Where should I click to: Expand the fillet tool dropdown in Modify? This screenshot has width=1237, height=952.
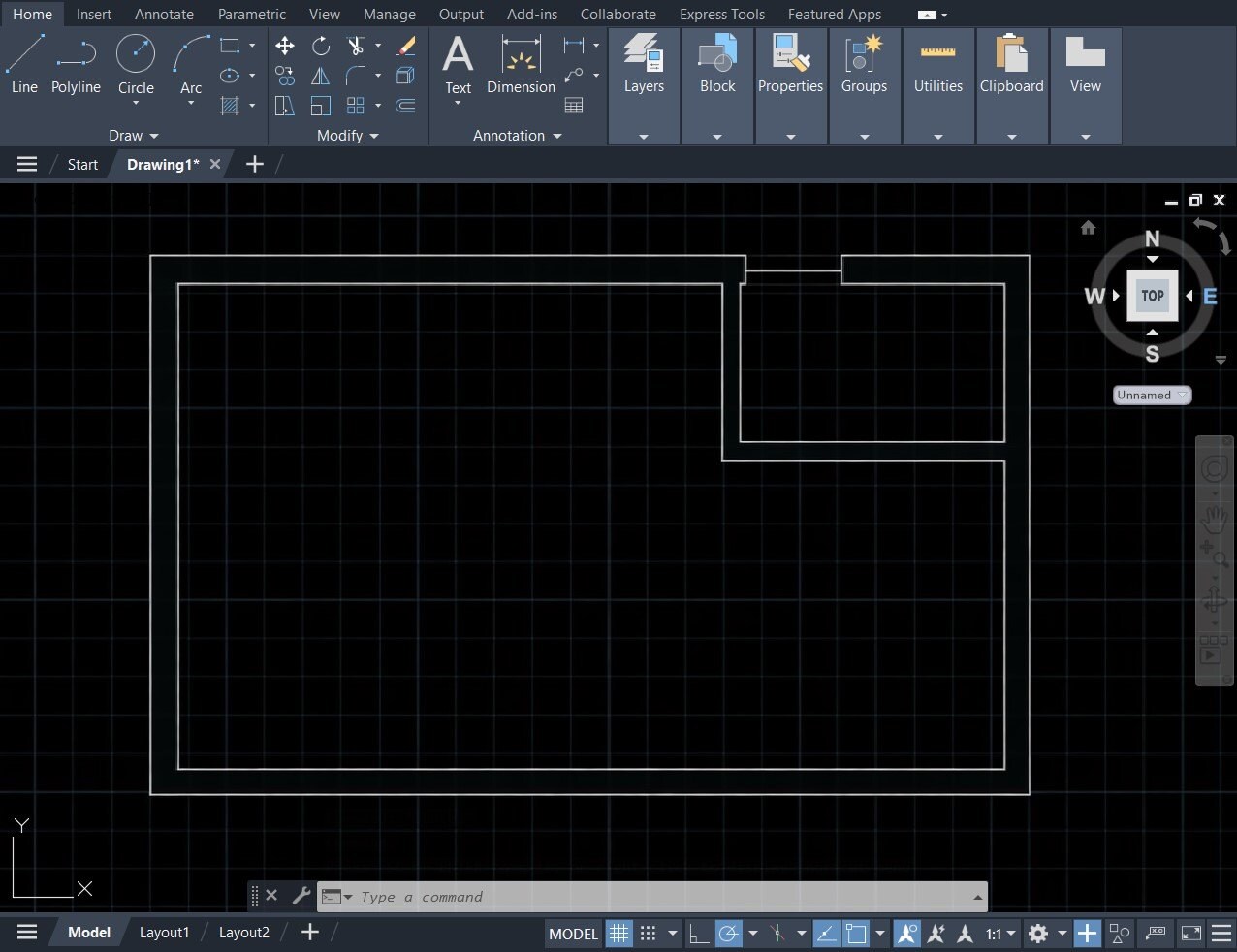377,76
